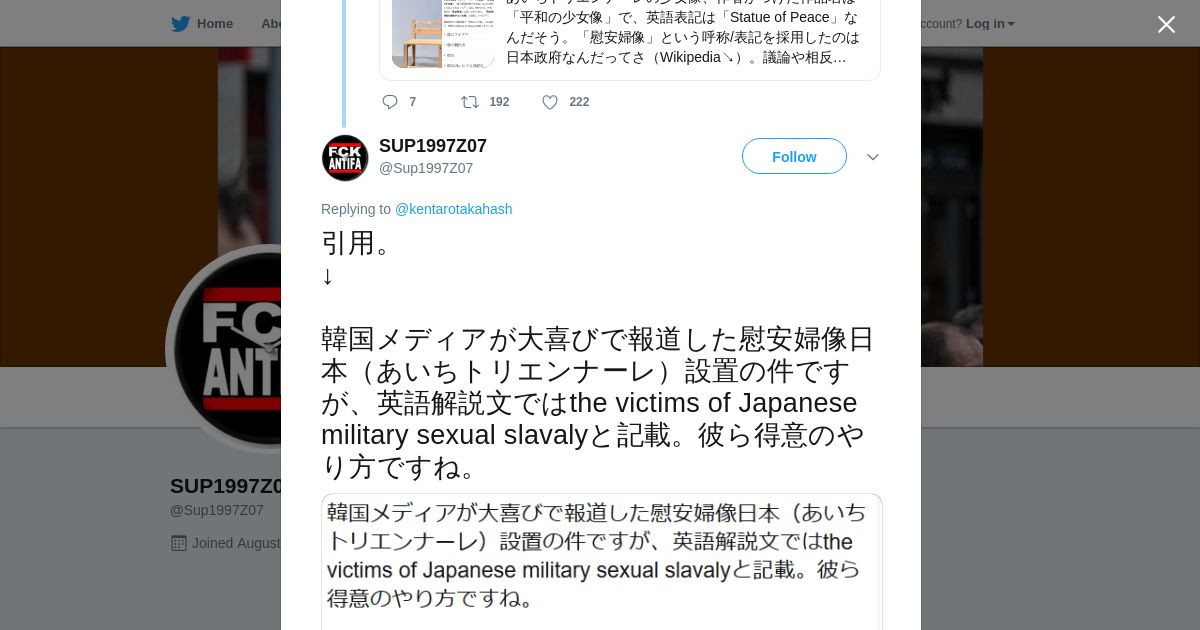Expand the tweet options chevron next to Follow
The height and width of the screenshot is (630, 1200).
(872, 157)
